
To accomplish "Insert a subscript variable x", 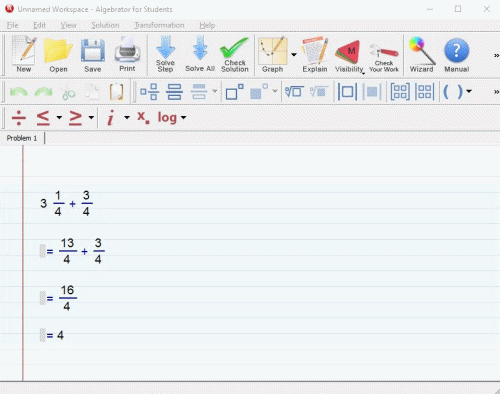I will coord(143,117).
